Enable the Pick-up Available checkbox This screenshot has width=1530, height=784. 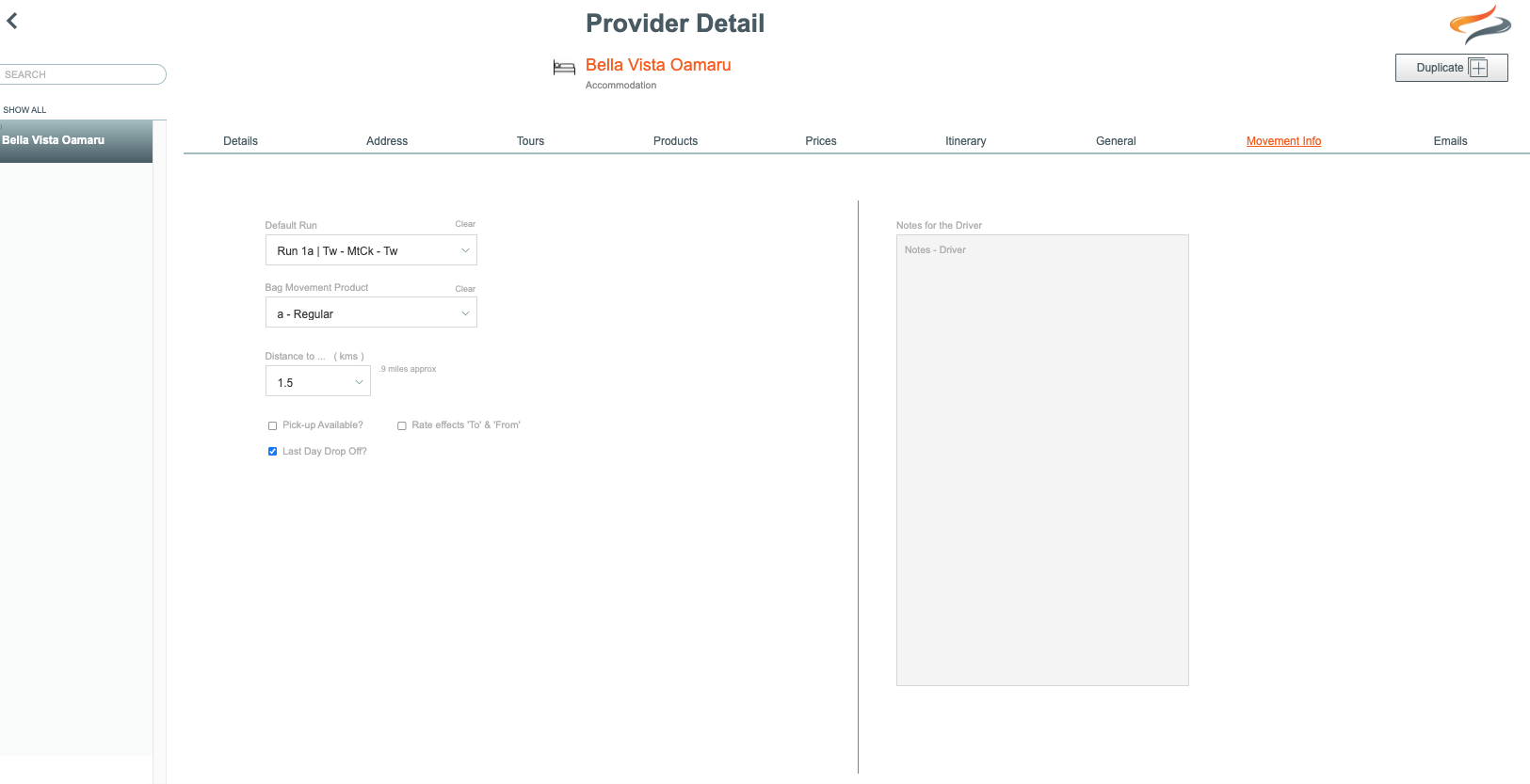click(273, 425)
